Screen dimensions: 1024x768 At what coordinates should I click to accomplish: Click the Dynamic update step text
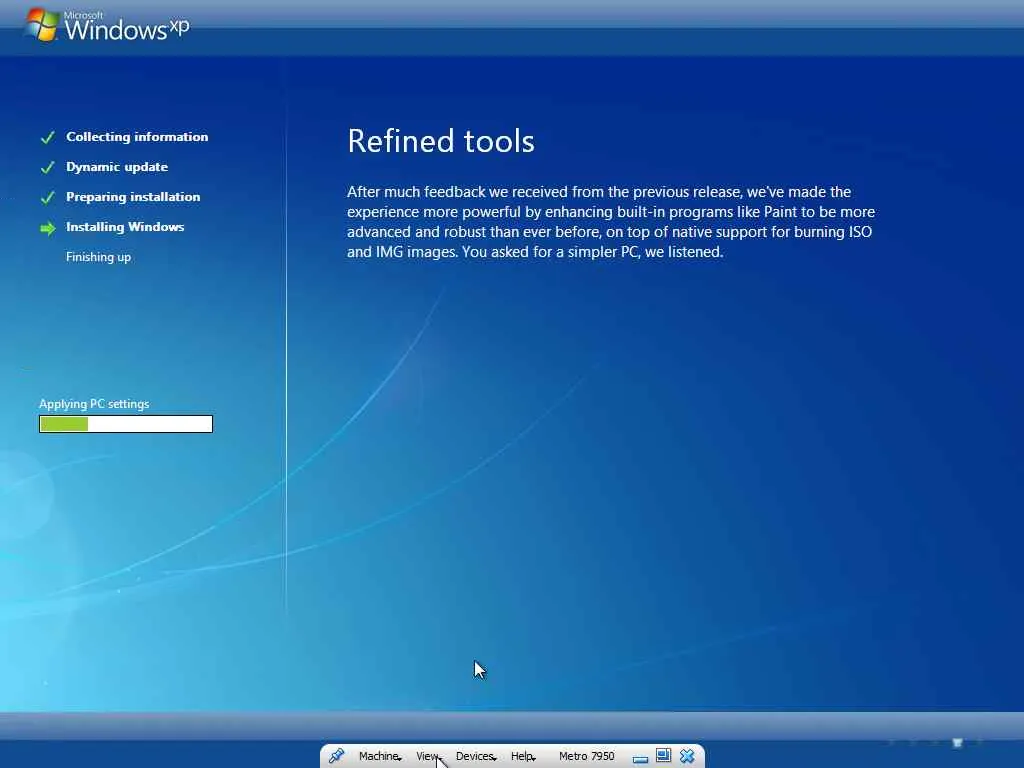117,167
